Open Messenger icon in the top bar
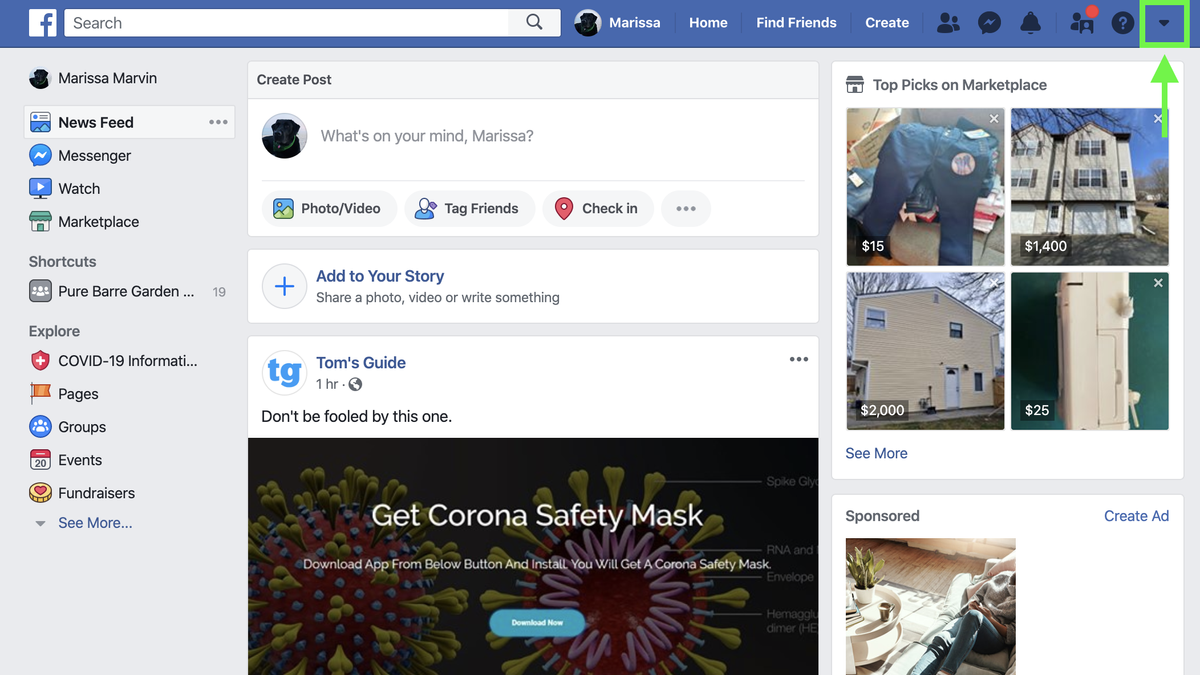This screenshot has width=1200, height=675. tap(989, 22)
